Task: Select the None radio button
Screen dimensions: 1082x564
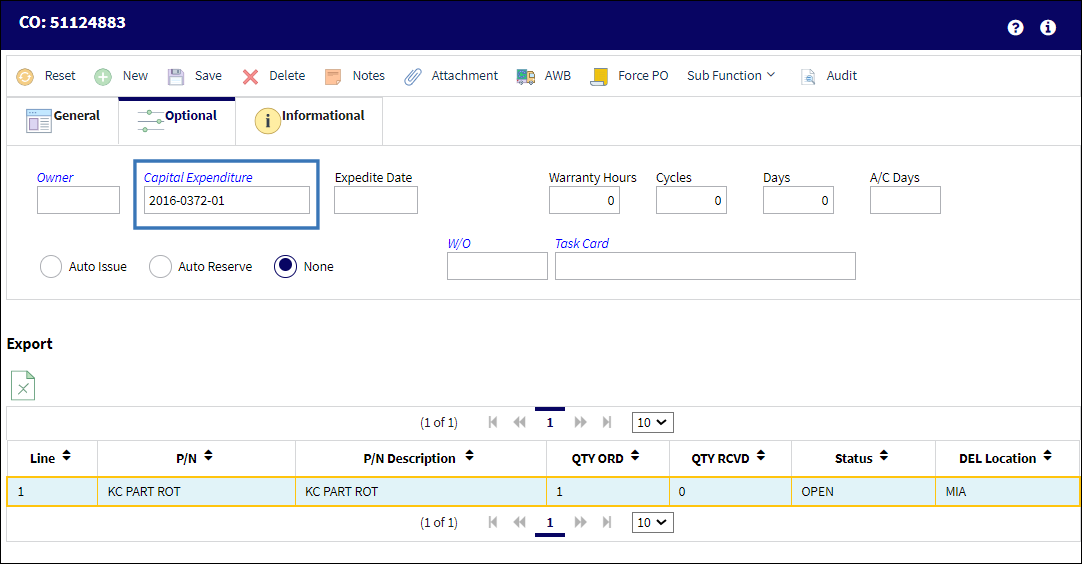Action: (286, 266)
